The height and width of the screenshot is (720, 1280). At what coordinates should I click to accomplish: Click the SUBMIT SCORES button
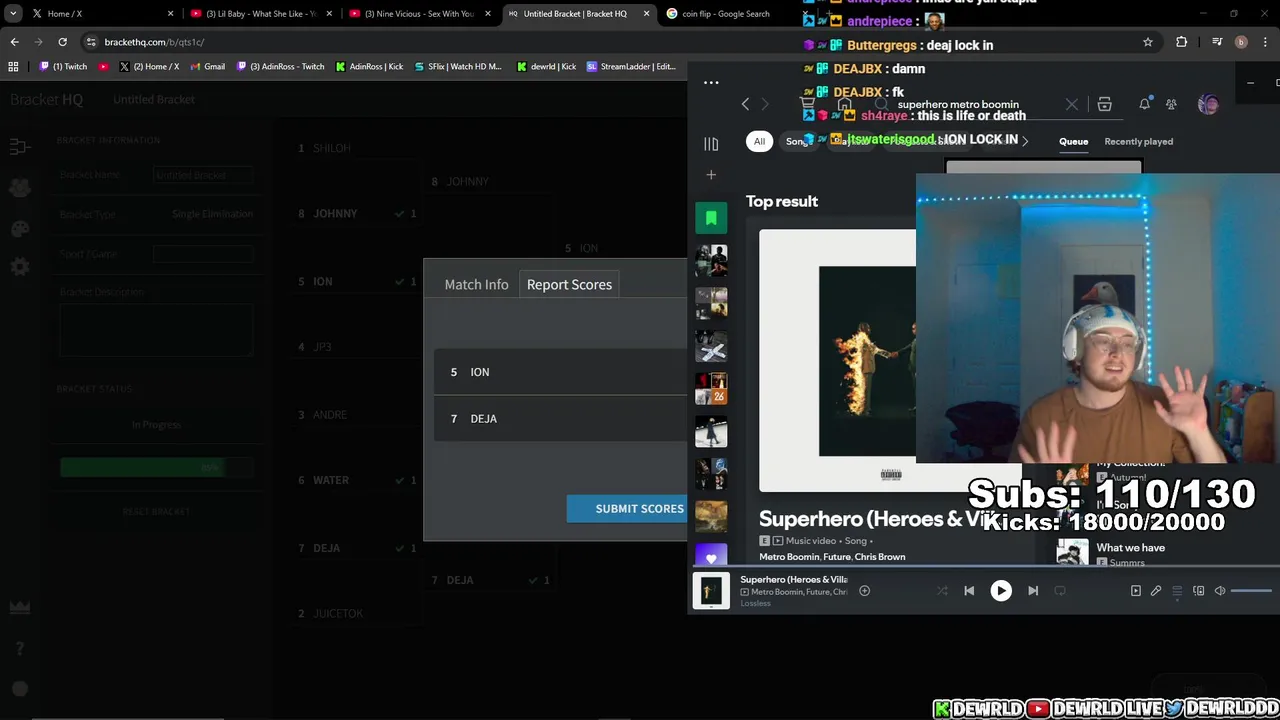point(627,508)
